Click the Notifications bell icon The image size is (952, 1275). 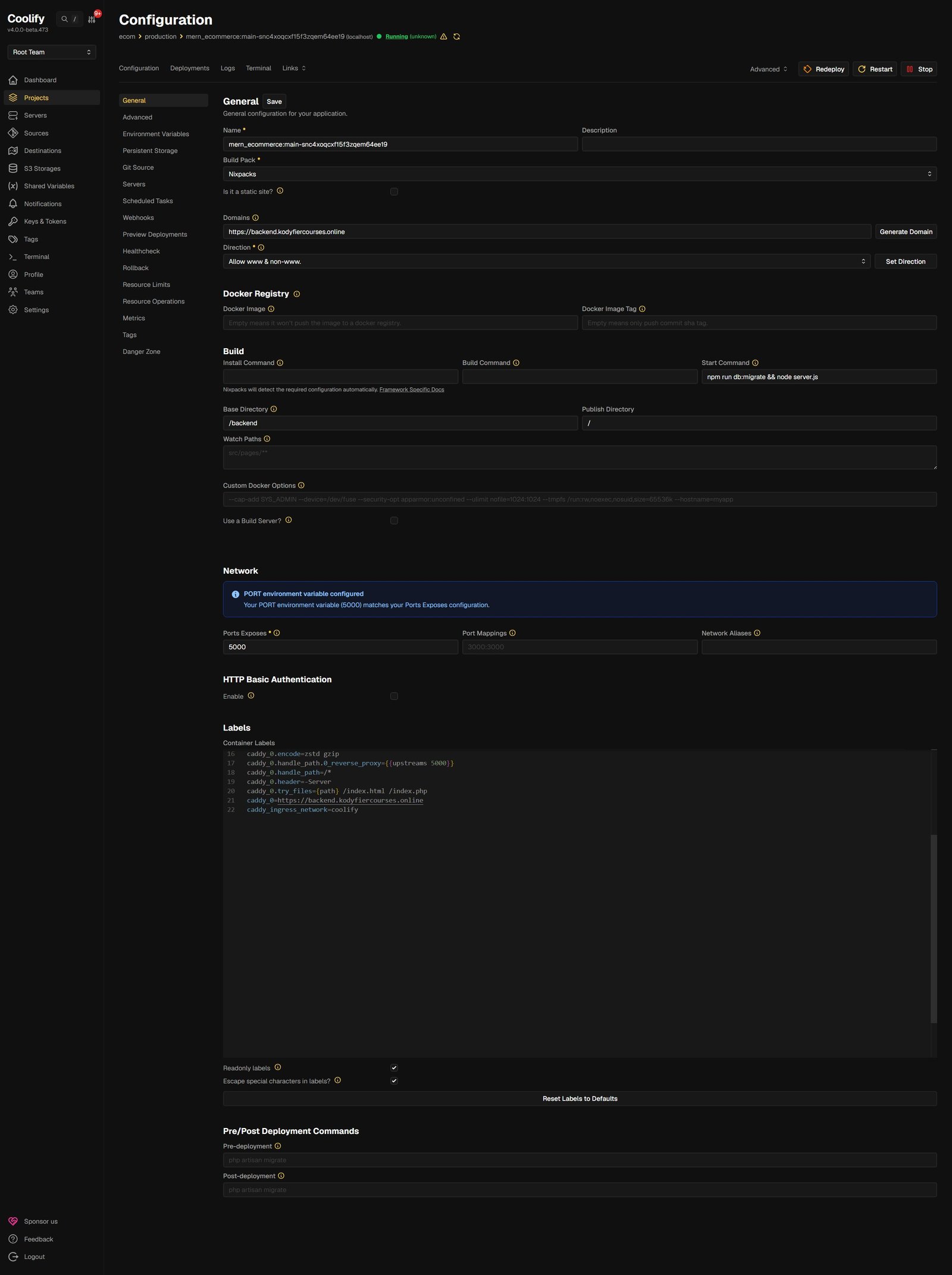coord(13,204)
